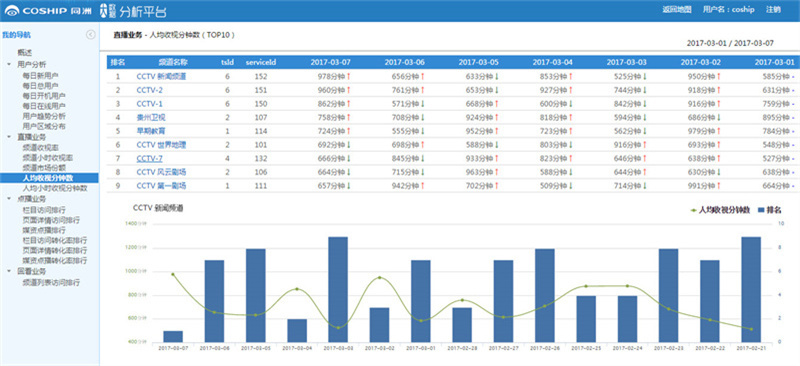Click the chart bar for 2017-02-26
Viewport: 800px width, 366px height.
pyautogui.click(x=545, y=296)
